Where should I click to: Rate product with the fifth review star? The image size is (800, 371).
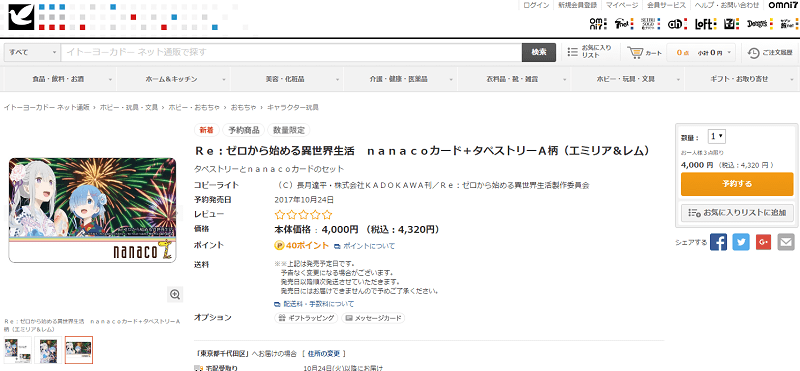pos(327,214)
